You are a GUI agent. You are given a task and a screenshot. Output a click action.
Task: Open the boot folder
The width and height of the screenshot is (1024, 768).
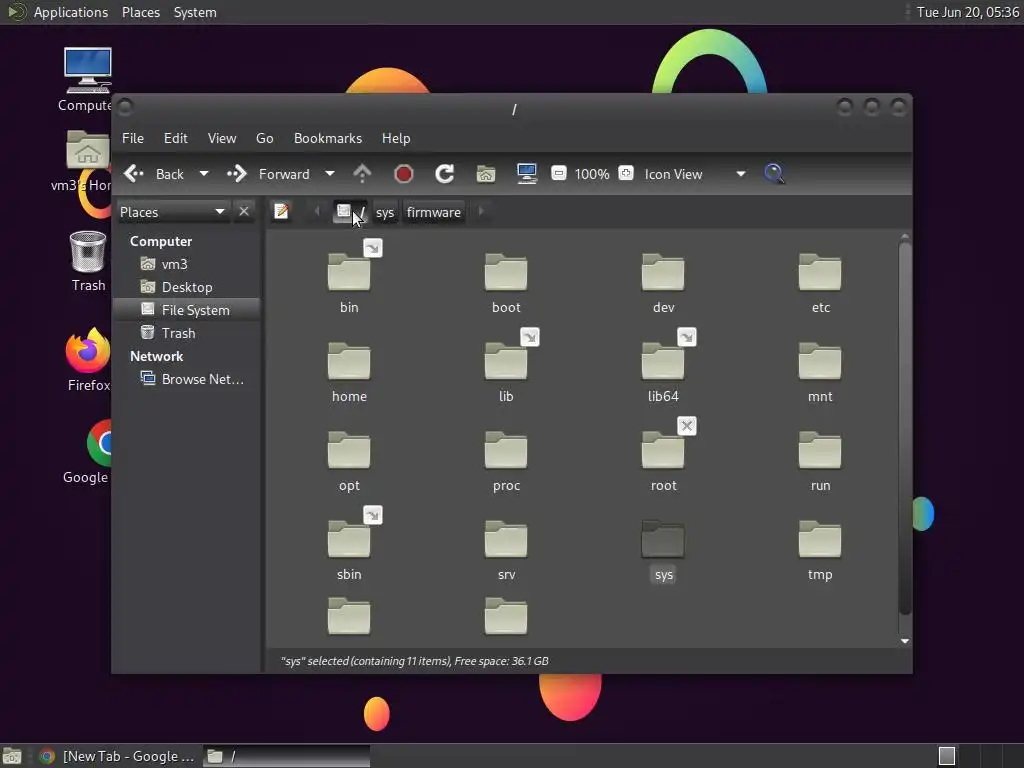(505, 272)
